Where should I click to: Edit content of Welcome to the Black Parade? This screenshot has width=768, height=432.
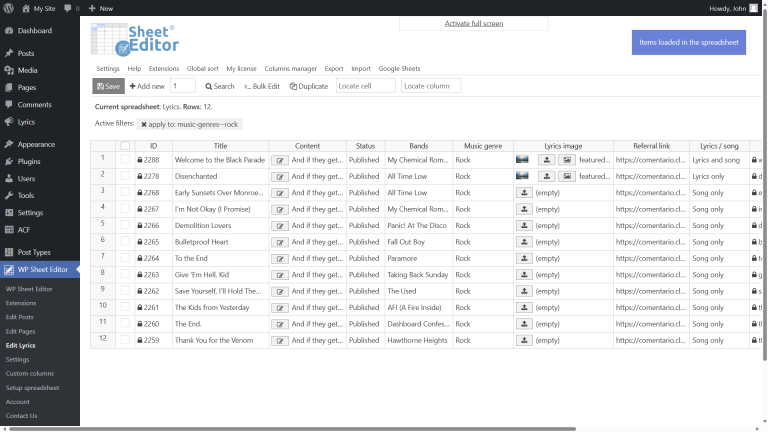pos(280,160)
